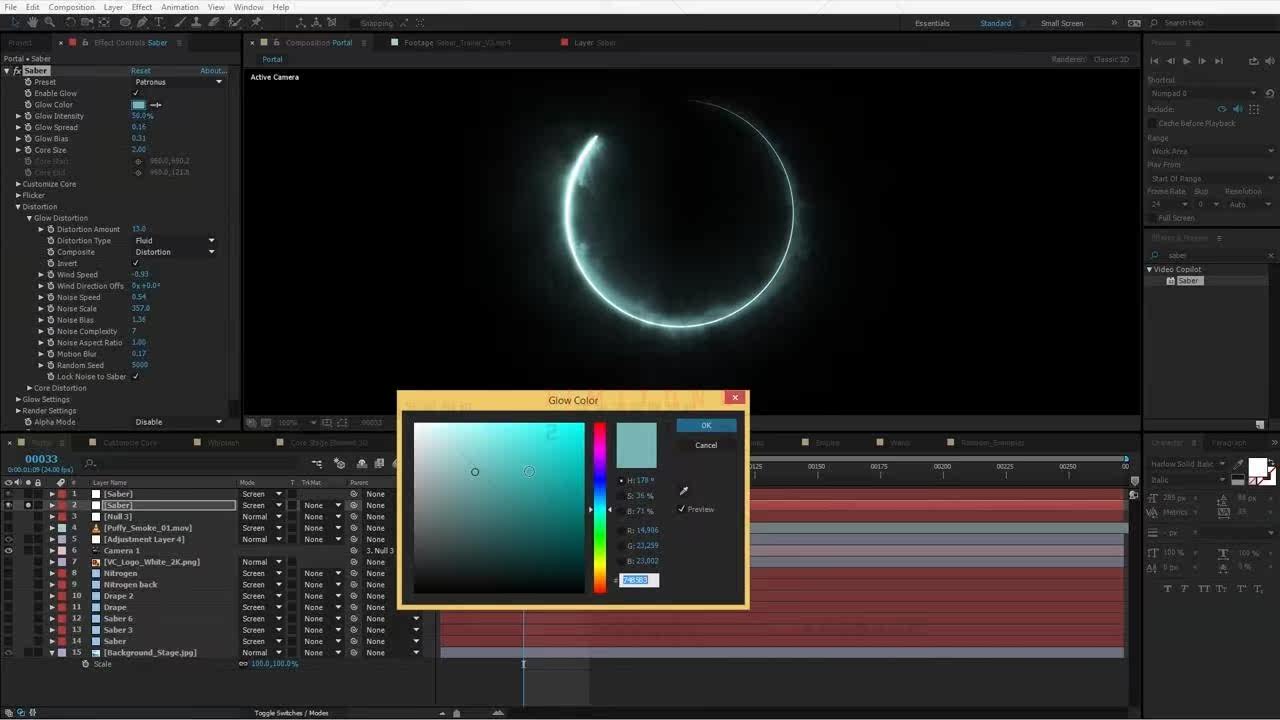Click the hue slider in the color picker

coord(600,507)
